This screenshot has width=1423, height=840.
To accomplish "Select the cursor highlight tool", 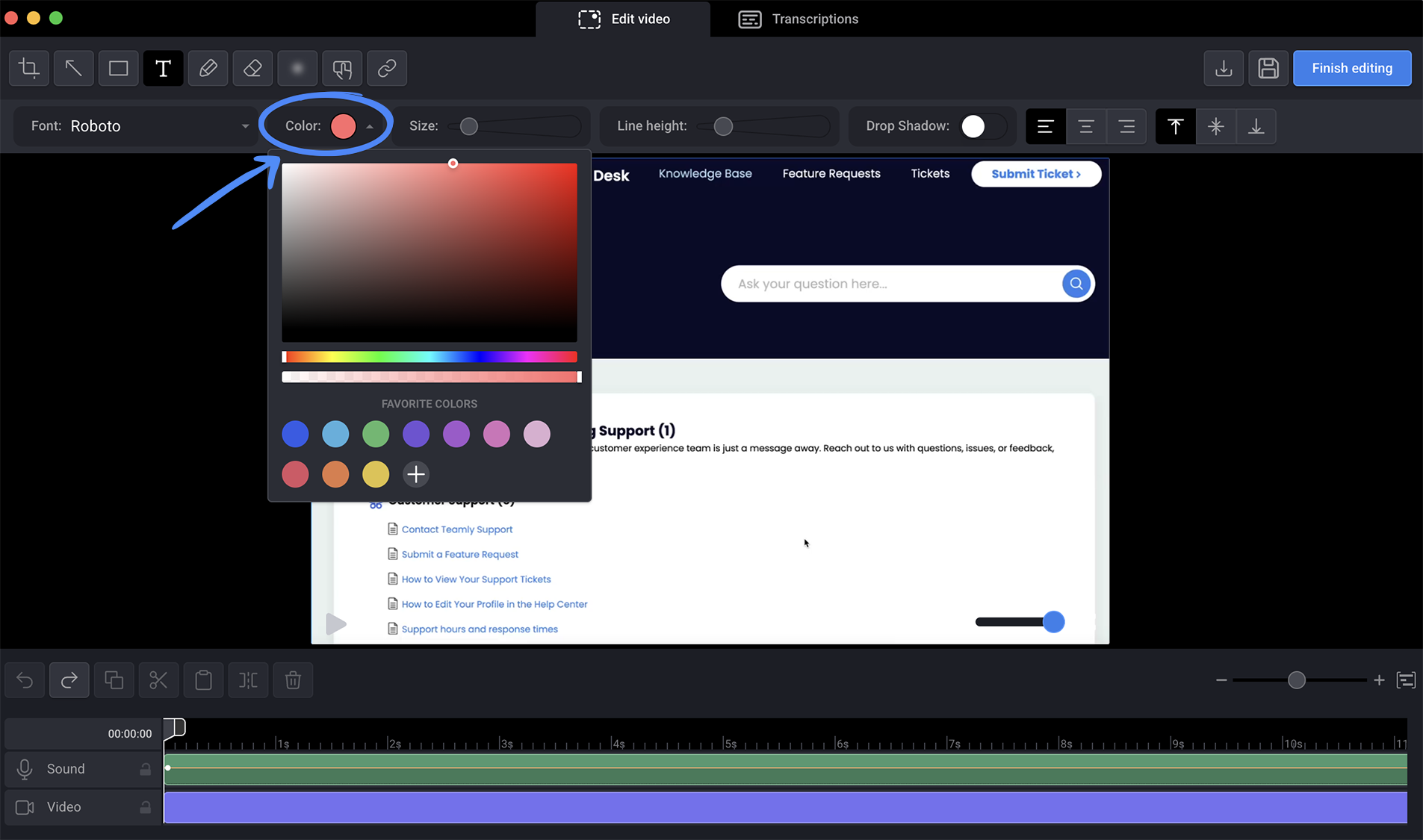I will pyautogui.click(x=342, y=68).
